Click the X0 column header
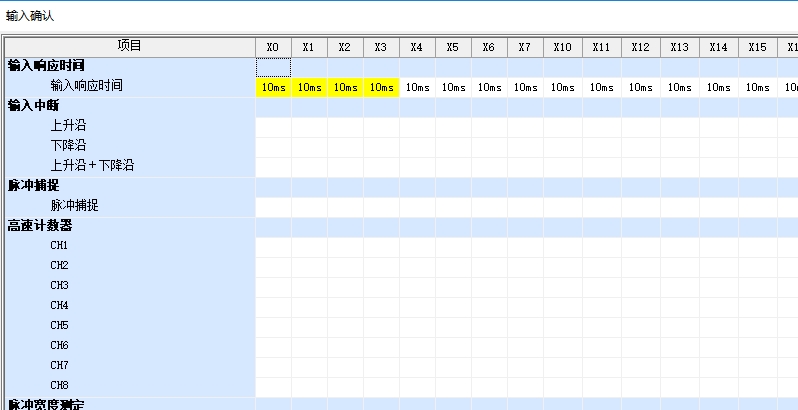This screenshot has height=410, width=798. click(x=273, y=47)
